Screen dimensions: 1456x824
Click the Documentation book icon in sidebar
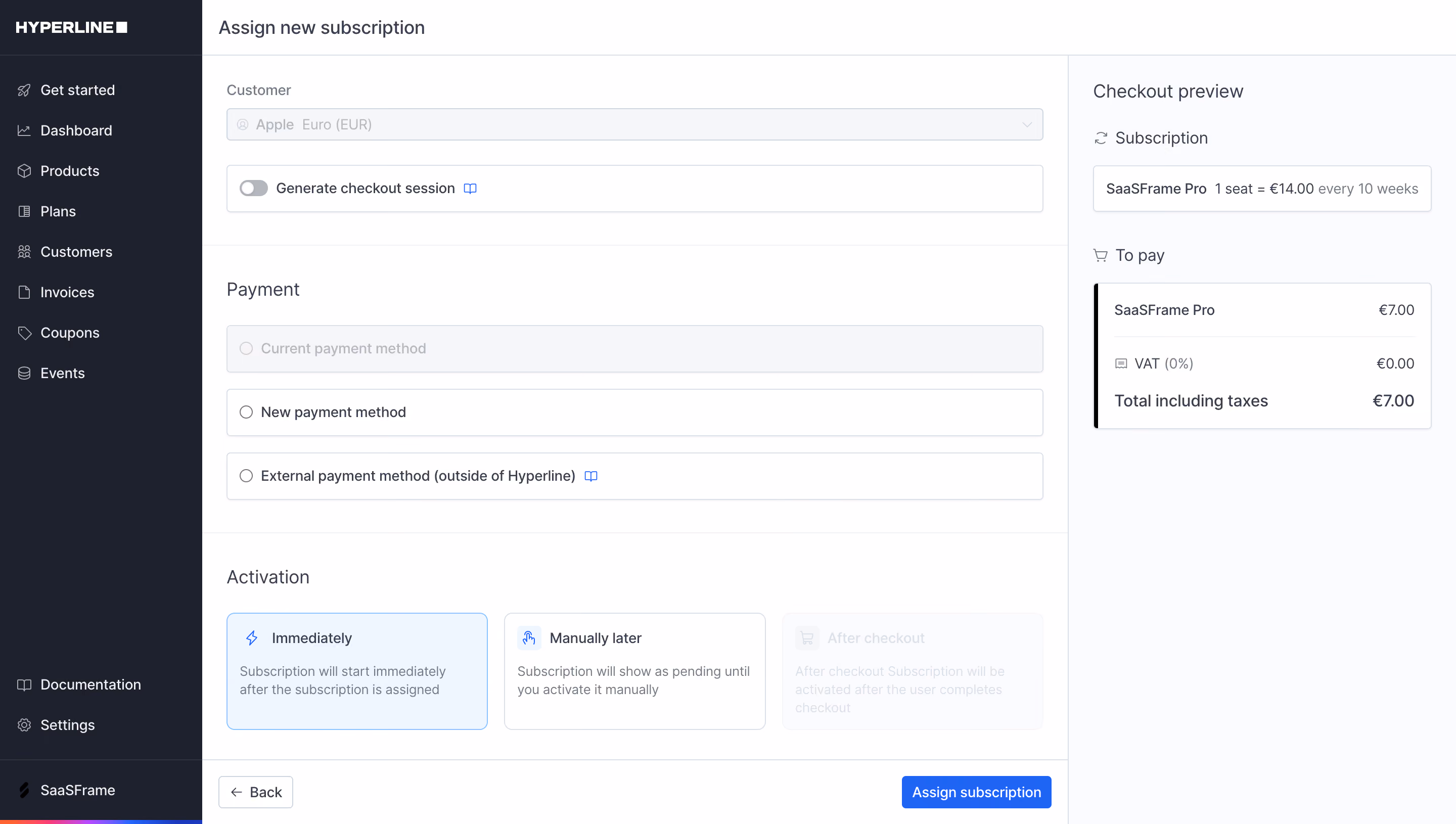pos(24,685)
